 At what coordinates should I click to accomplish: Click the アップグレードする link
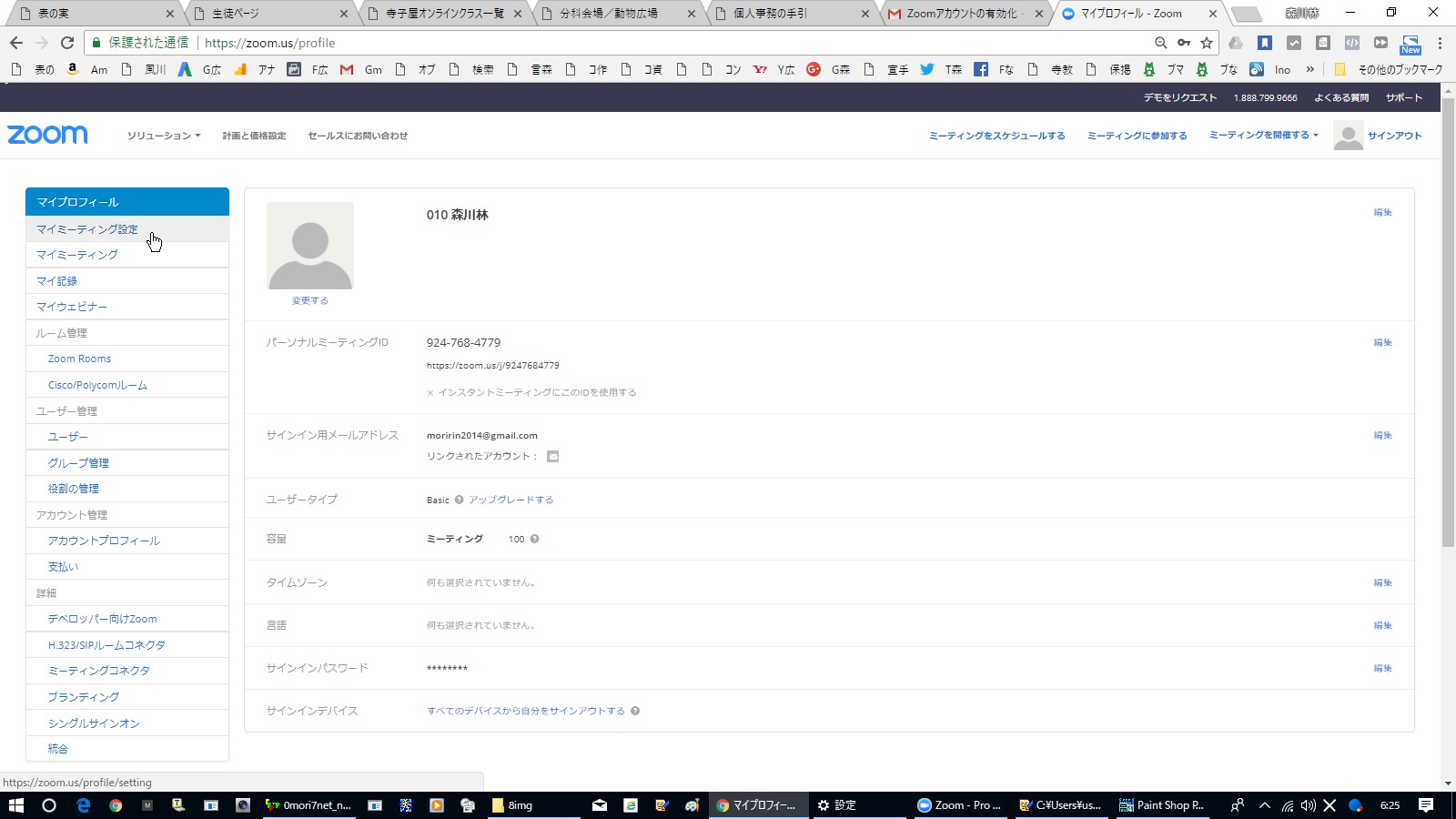tap(511, 500)
